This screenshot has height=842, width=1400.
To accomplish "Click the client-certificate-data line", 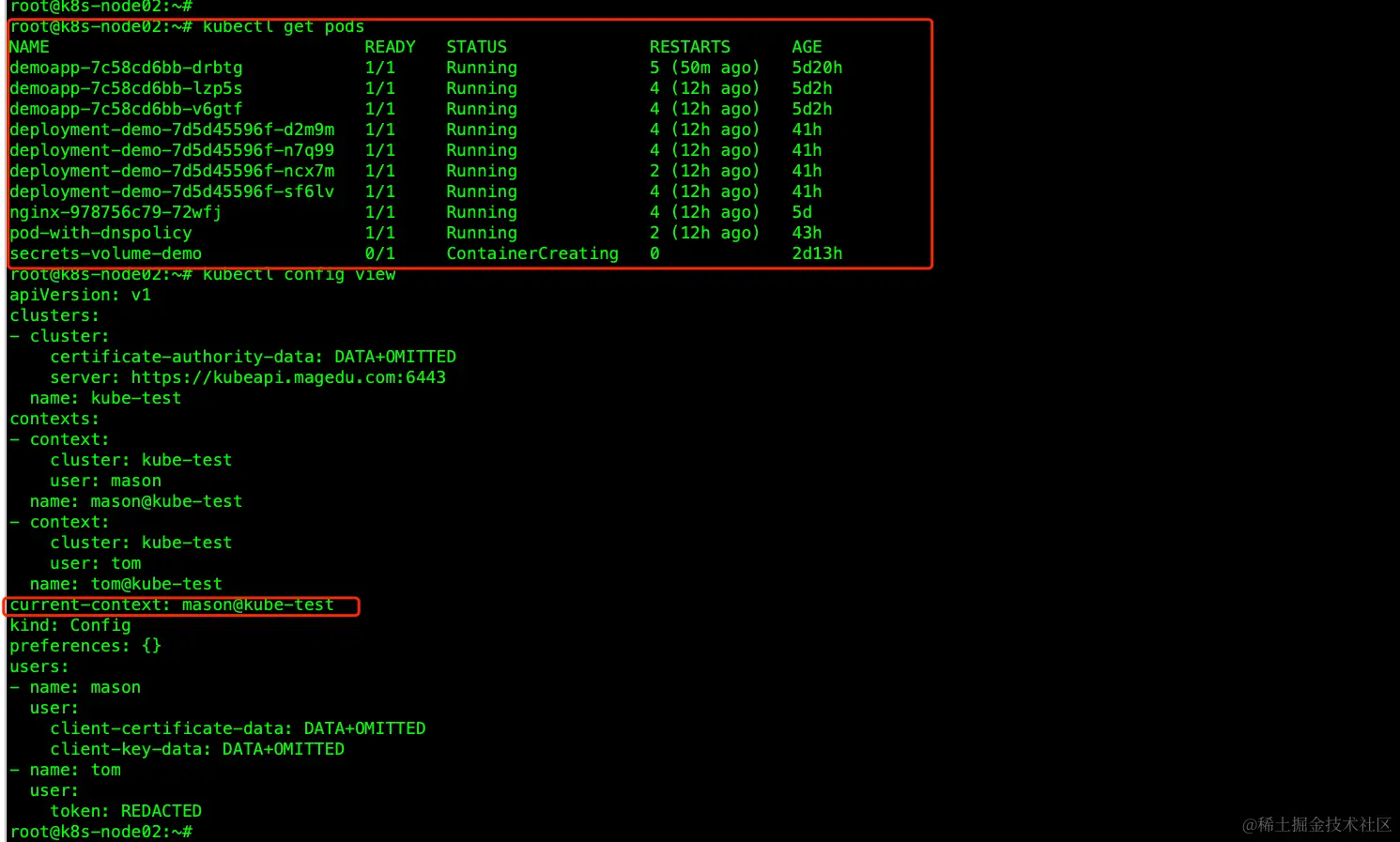I will [x=238, y=728].
